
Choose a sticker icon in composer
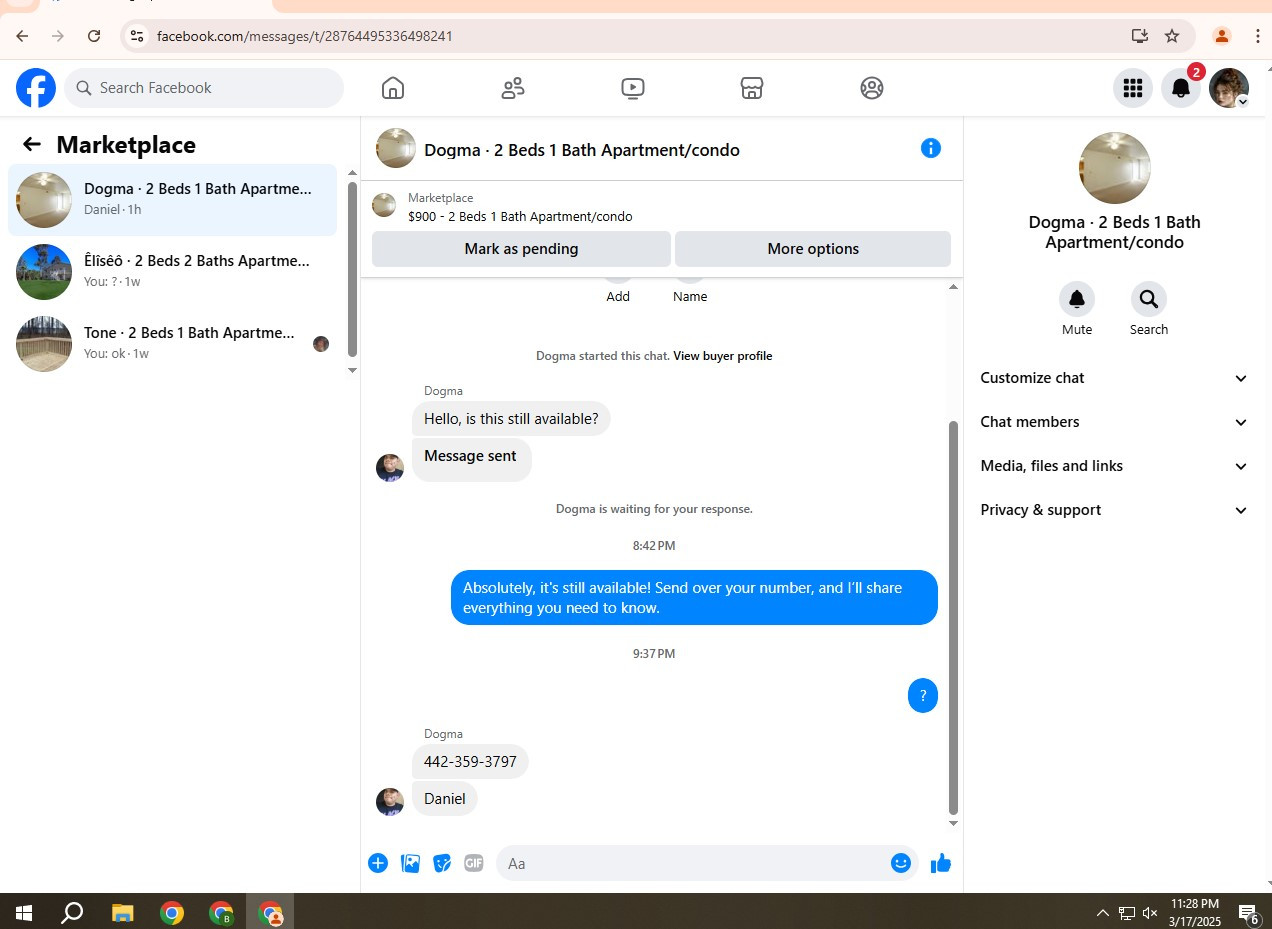click(x=442, y=863)
